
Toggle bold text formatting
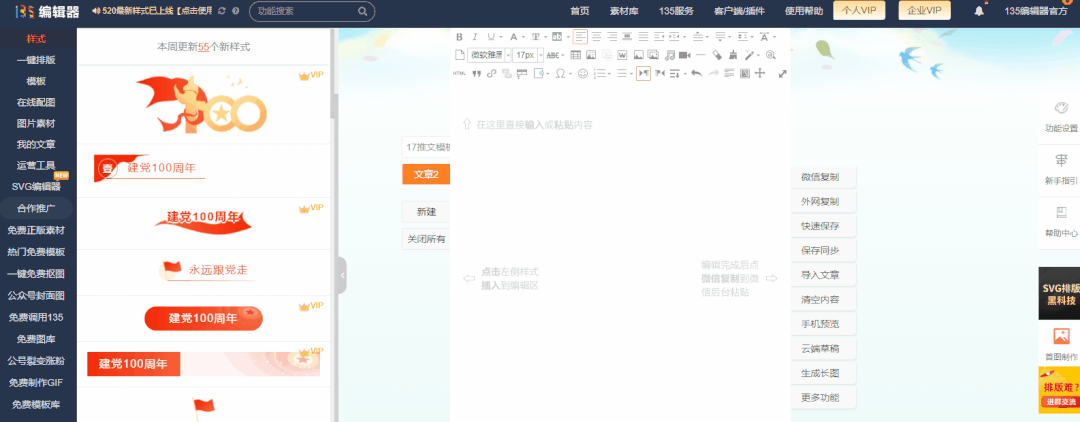tap(460, 37)
